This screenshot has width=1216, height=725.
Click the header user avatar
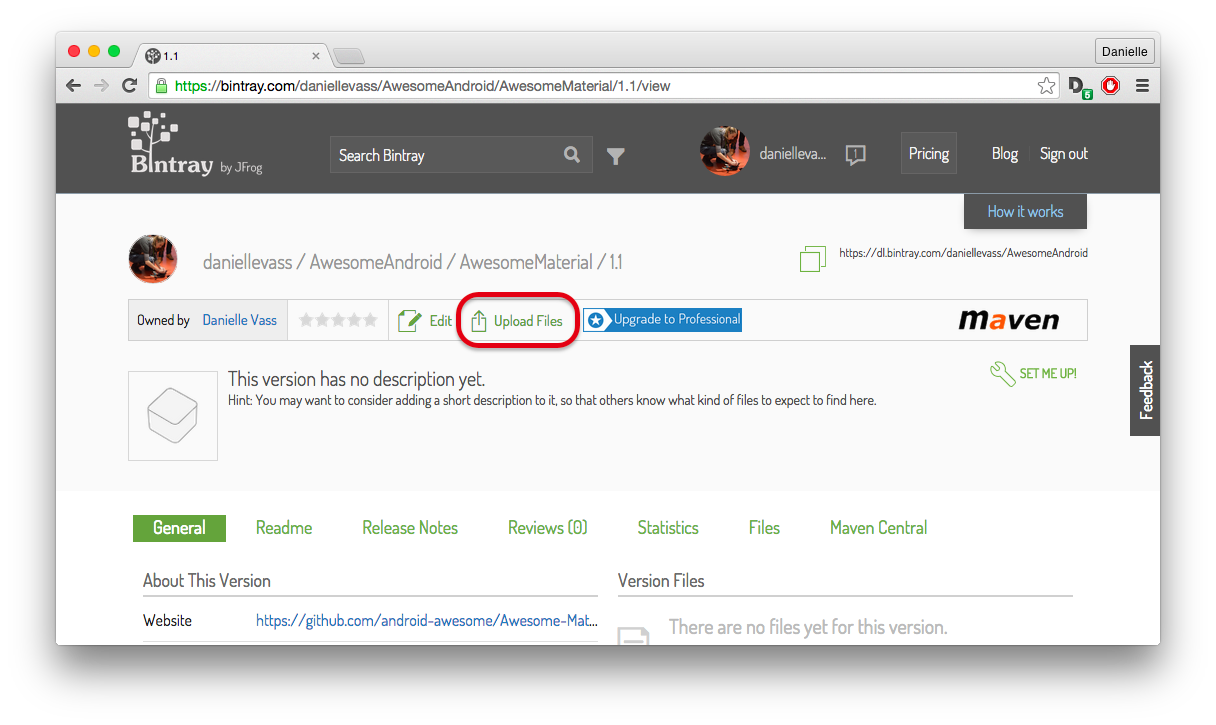(x=725, y=152)
